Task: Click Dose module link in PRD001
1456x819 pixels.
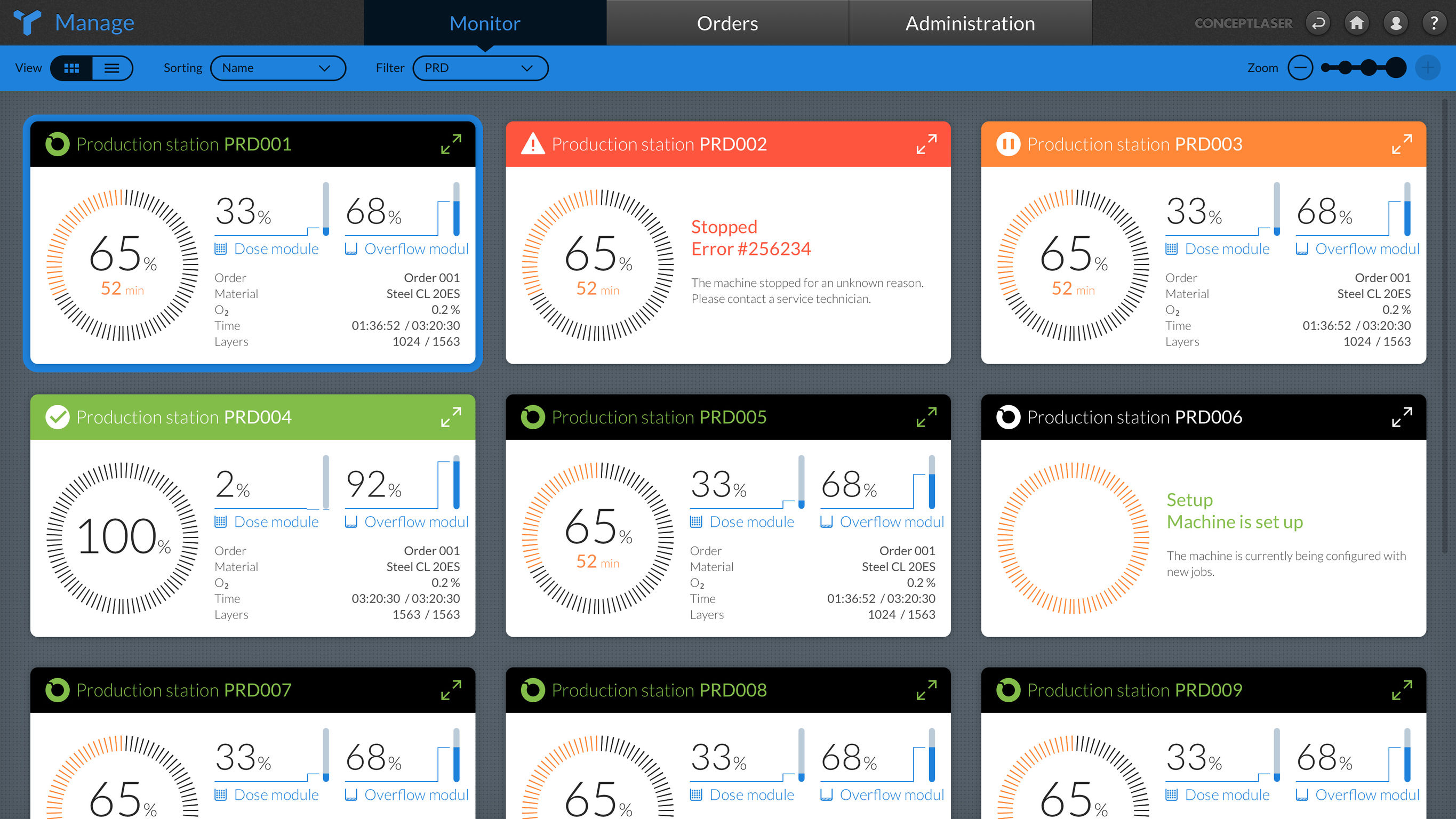Action: pos(276,248)
